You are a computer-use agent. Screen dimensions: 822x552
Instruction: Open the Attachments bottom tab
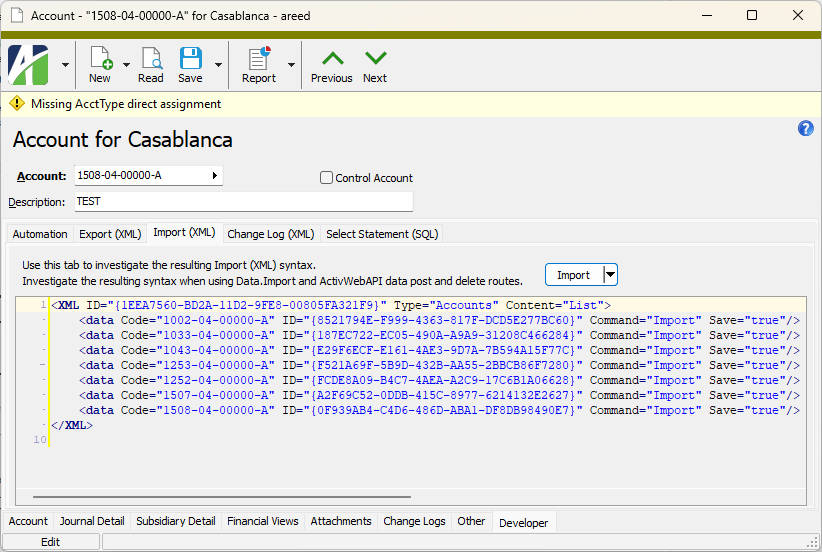click(x=341, y=521)
